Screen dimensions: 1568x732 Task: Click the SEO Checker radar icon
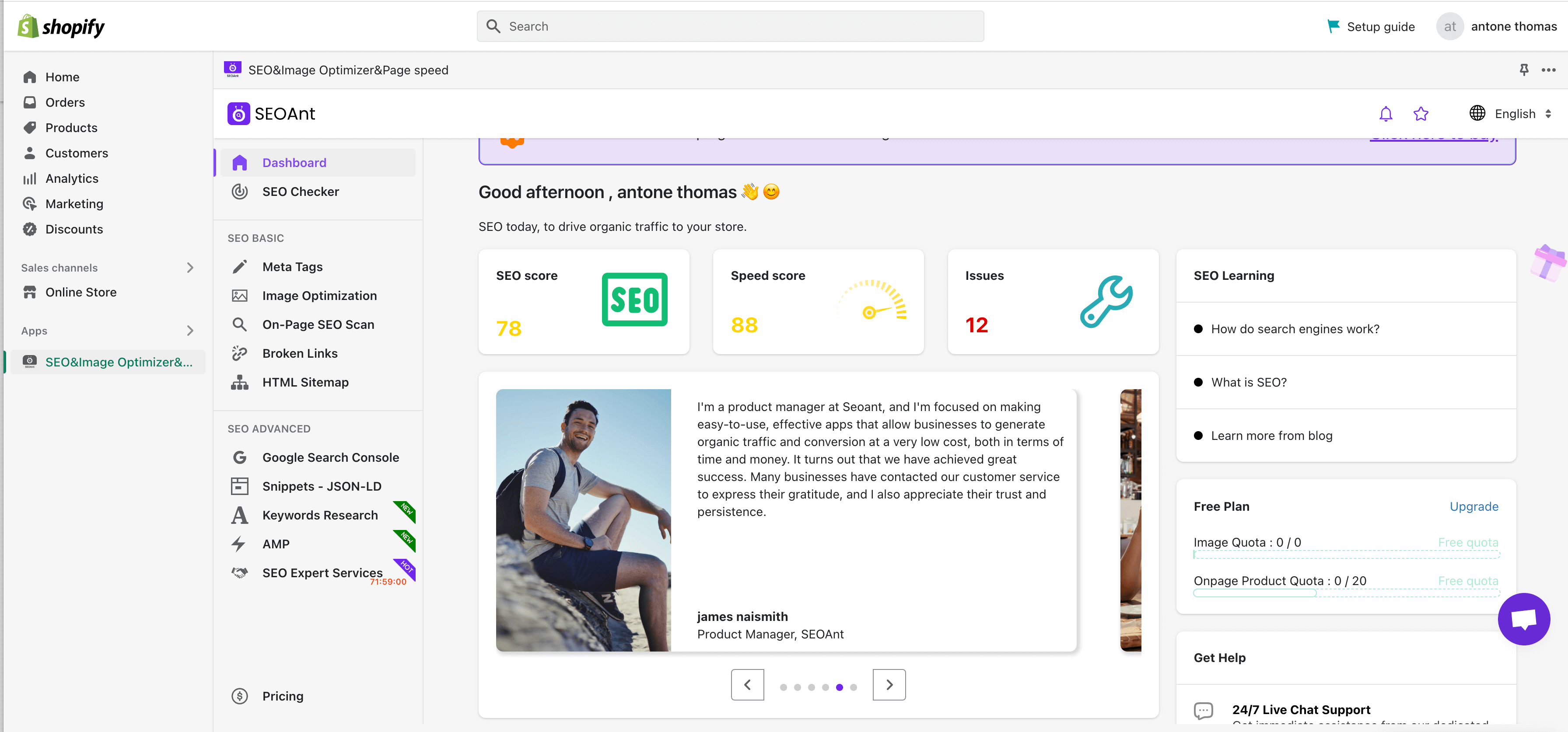pyautogui.click(x=239, y=192)
